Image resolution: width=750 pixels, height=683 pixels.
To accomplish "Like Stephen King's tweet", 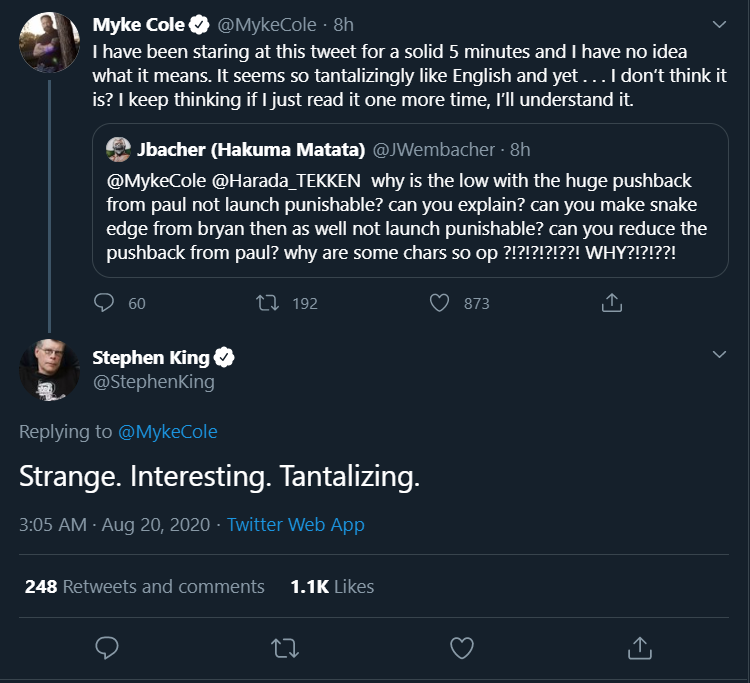I will (461, 648).
